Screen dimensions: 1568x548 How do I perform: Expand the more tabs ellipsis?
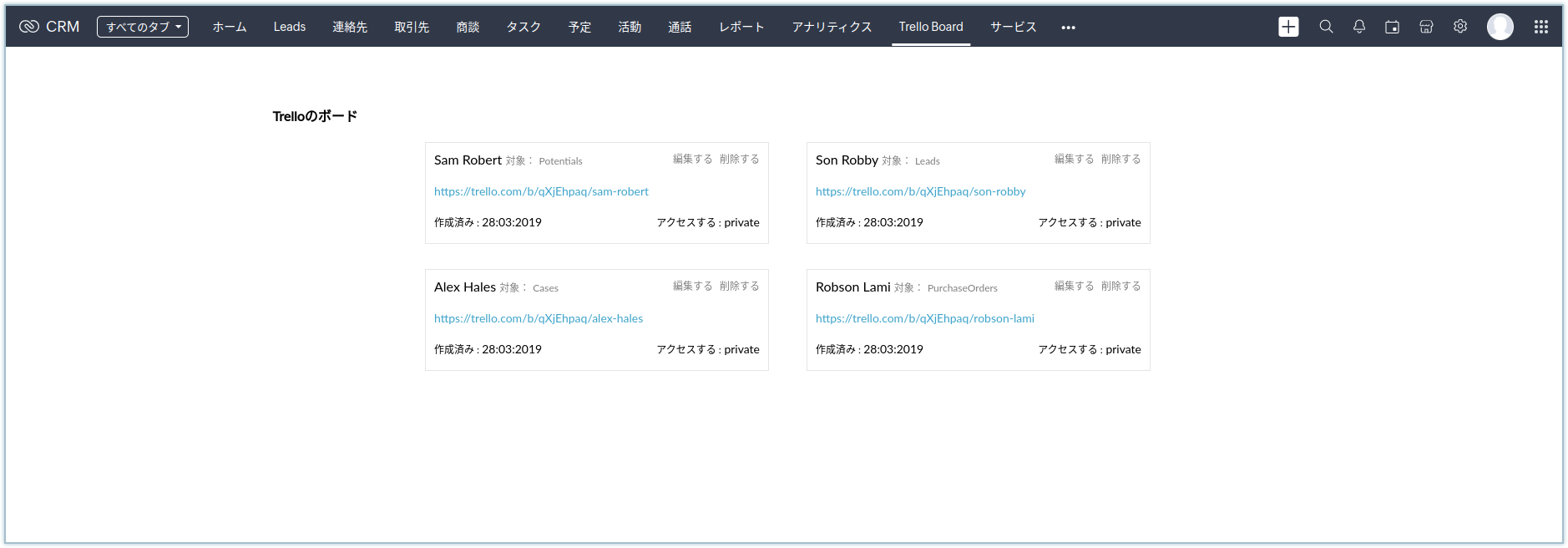coord(1068,28)
